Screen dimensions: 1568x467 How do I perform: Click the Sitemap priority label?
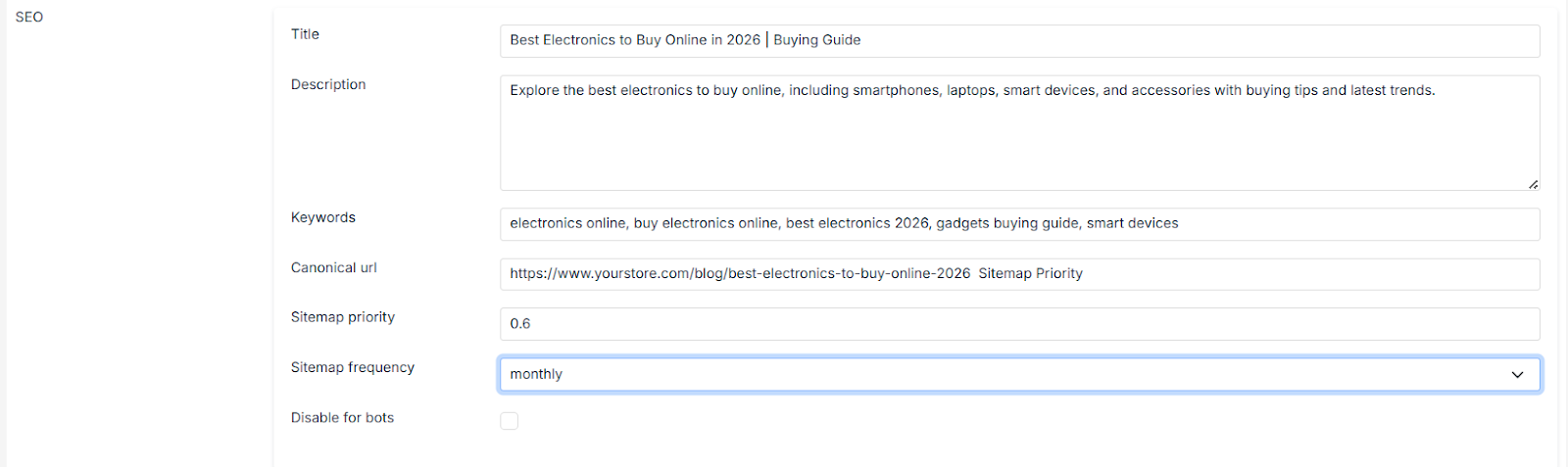click(343, 317)
